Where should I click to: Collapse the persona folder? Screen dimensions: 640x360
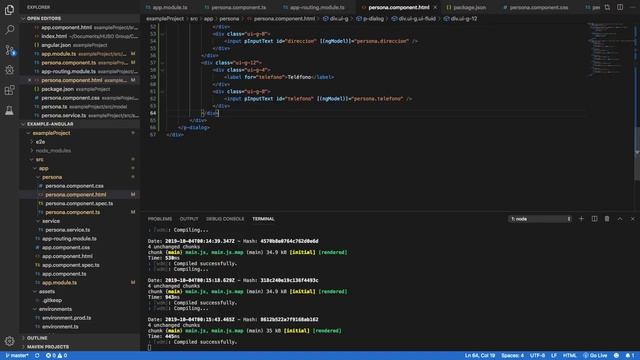tap(52, 177)
